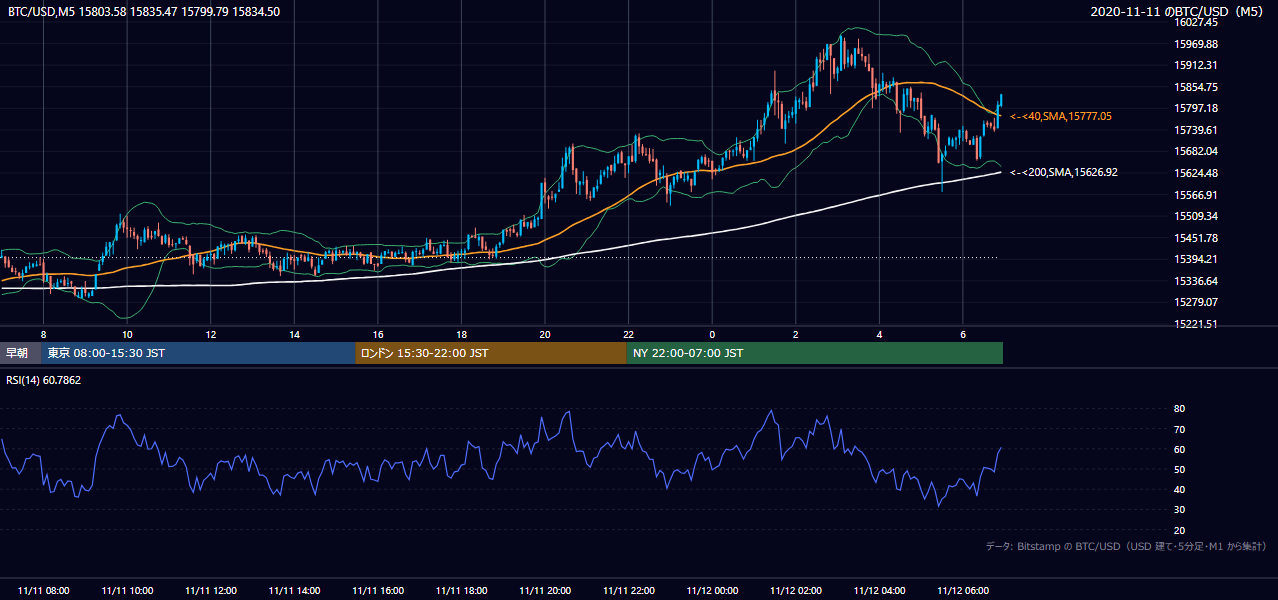Click price axis value 15624.48
This screenshot has height=600, width=1278.
coord(1196,173)
